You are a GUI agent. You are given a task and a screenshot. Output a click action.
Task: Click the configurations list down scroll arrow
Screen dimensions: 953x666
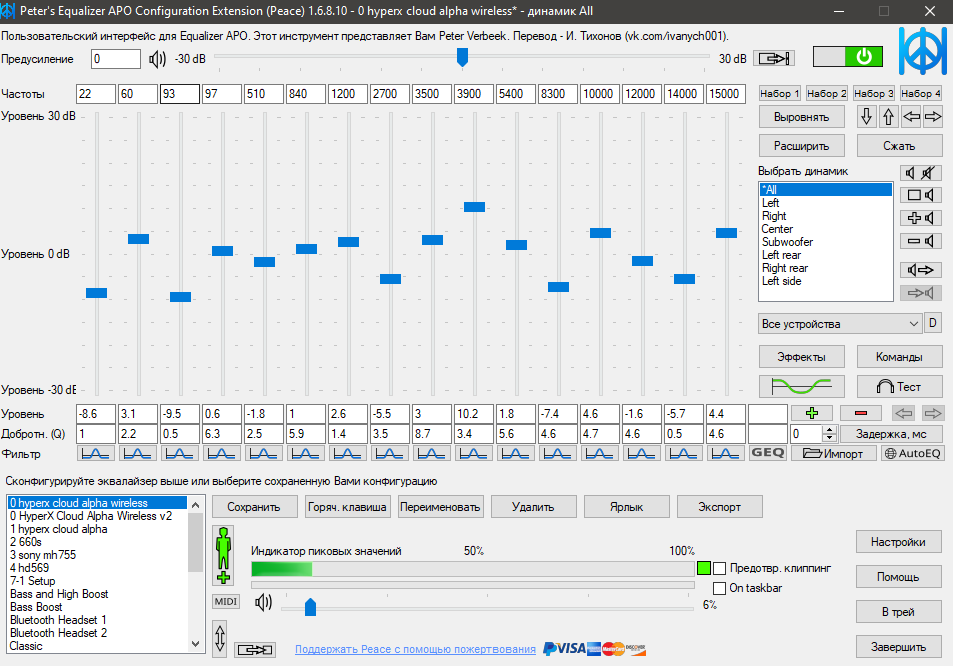(195, 644)
